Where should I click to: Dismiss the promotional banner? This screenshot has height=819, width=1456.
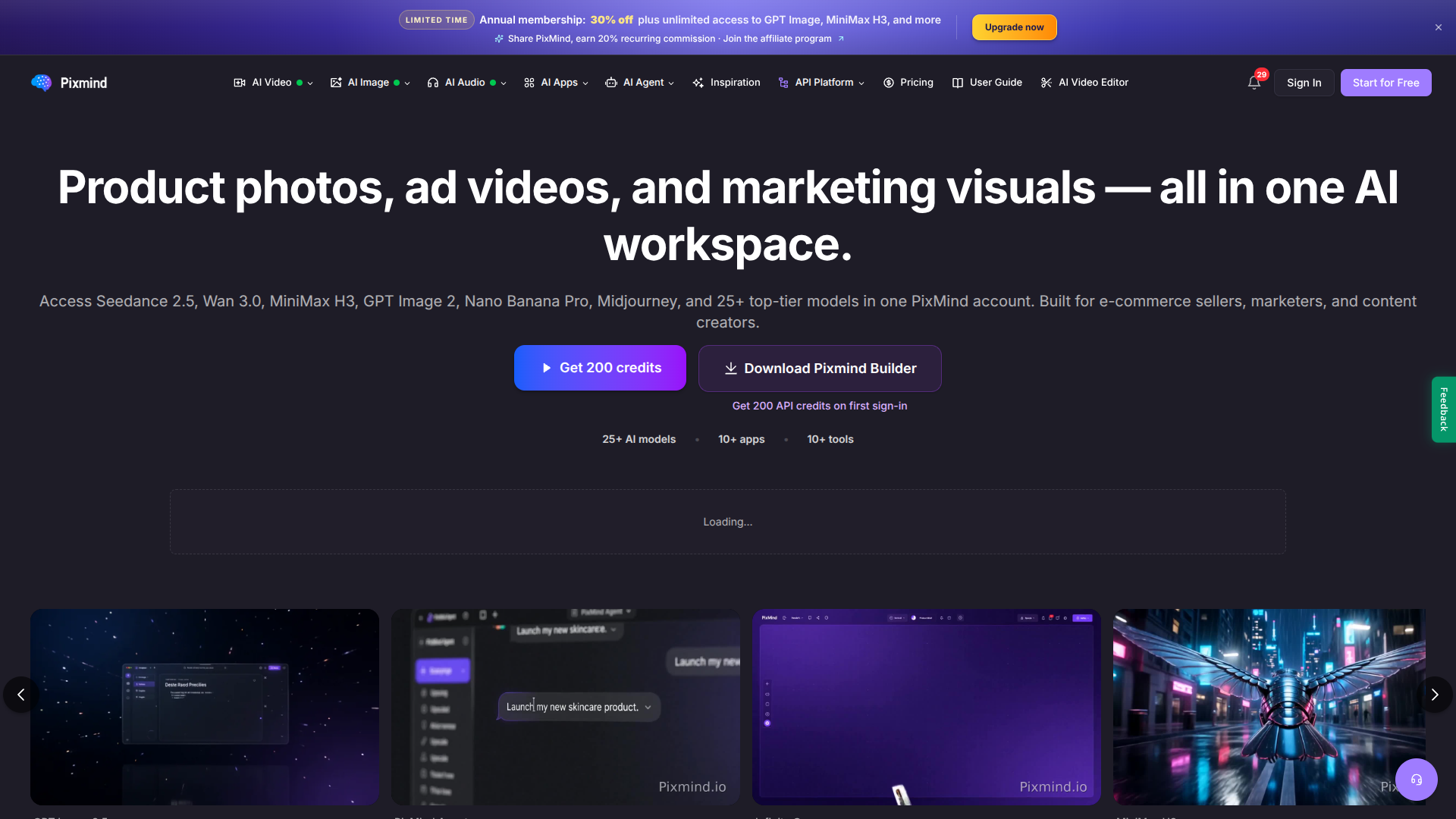[1439, 27]
